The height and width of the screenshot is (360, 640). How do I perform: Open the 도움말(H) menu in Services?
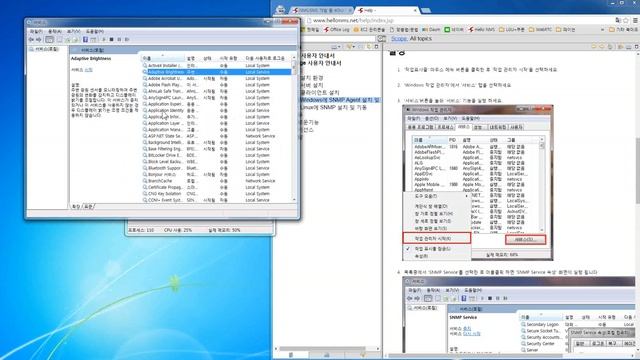pyautogui.click(x=94, y=31)
